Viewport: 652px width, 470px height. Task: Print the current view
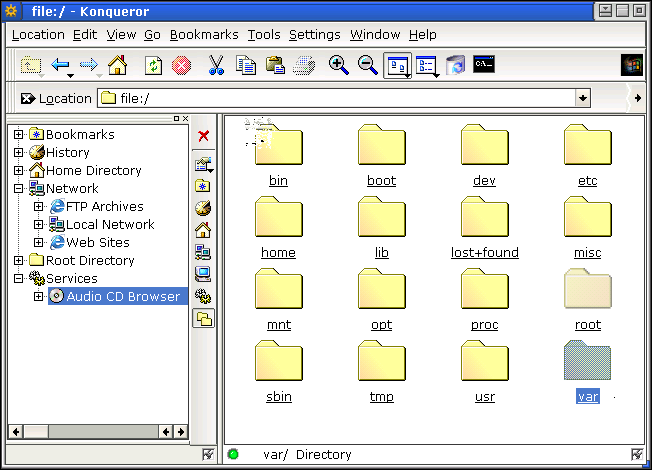click(x=304, y=65)
